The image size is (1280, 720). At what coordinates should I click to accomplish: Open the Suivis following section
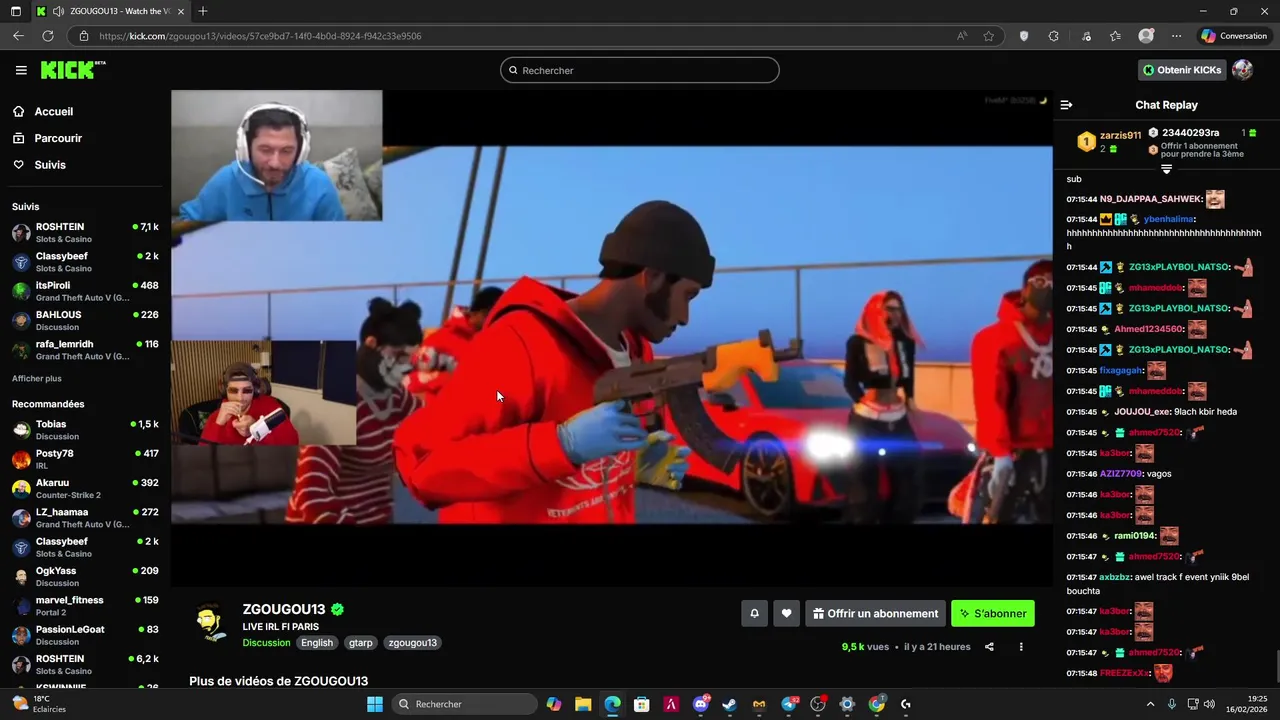(50, 165)
